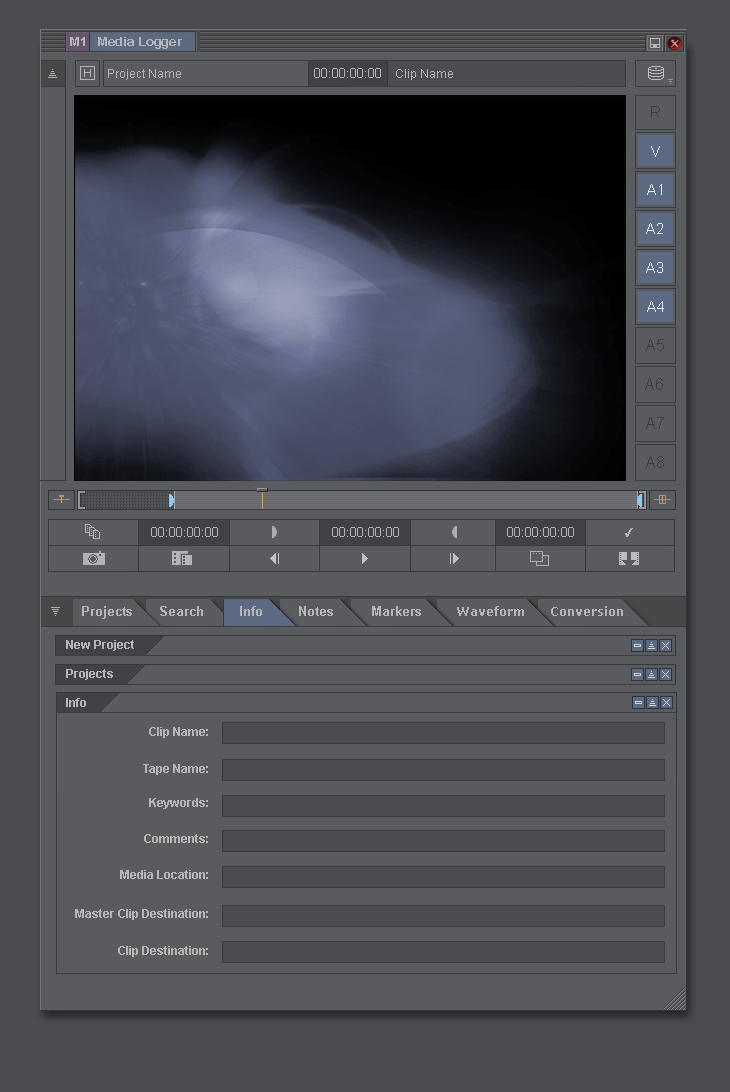Click the Keywords input field

(443, 806)
